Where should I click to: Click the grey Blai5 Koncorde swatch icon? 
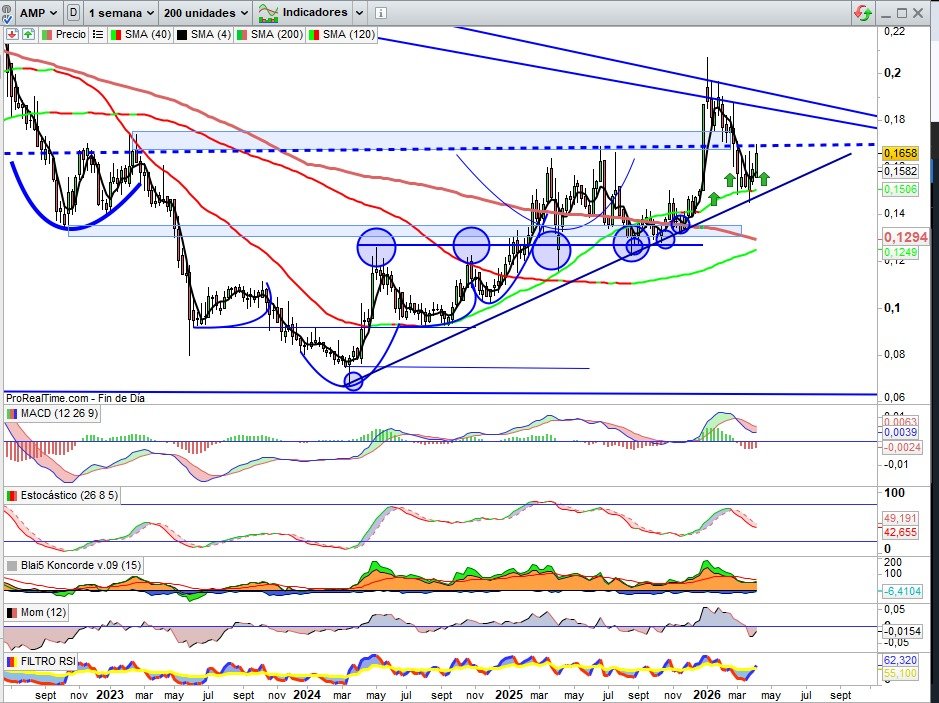click(12, 565)
